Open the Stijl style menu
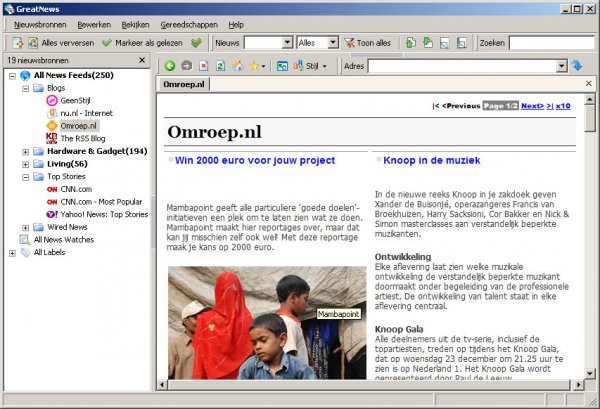Image resolution: width=600 pixels, height=409 pixels. (x=310, y=66)
